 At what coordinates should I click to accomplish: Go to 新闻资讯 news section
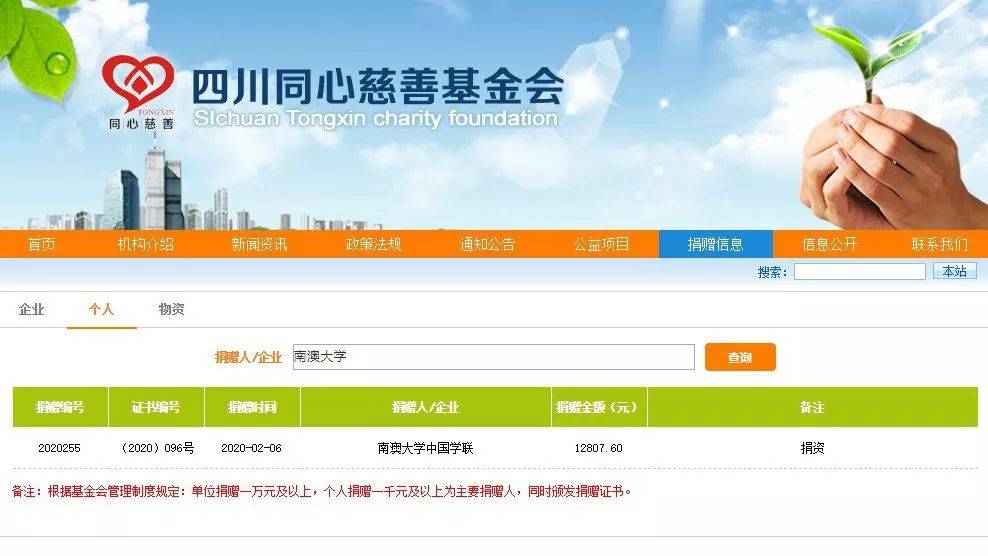point(259,244)
